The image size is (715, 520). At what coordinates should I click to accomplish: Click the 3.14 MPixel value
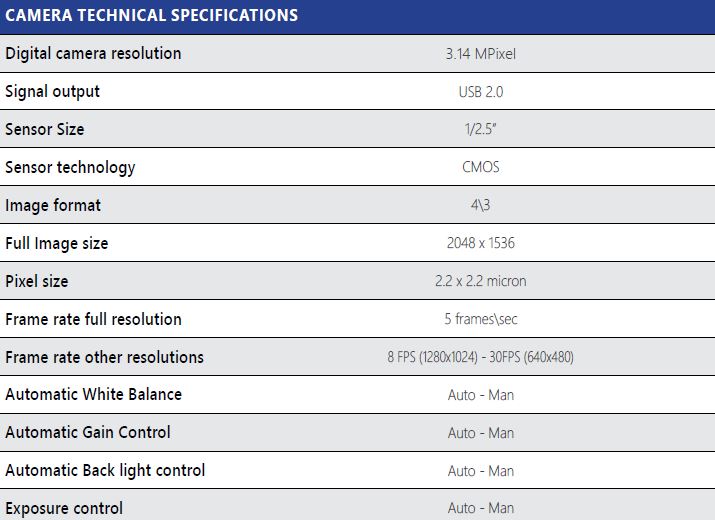click(x=481, y=54)
